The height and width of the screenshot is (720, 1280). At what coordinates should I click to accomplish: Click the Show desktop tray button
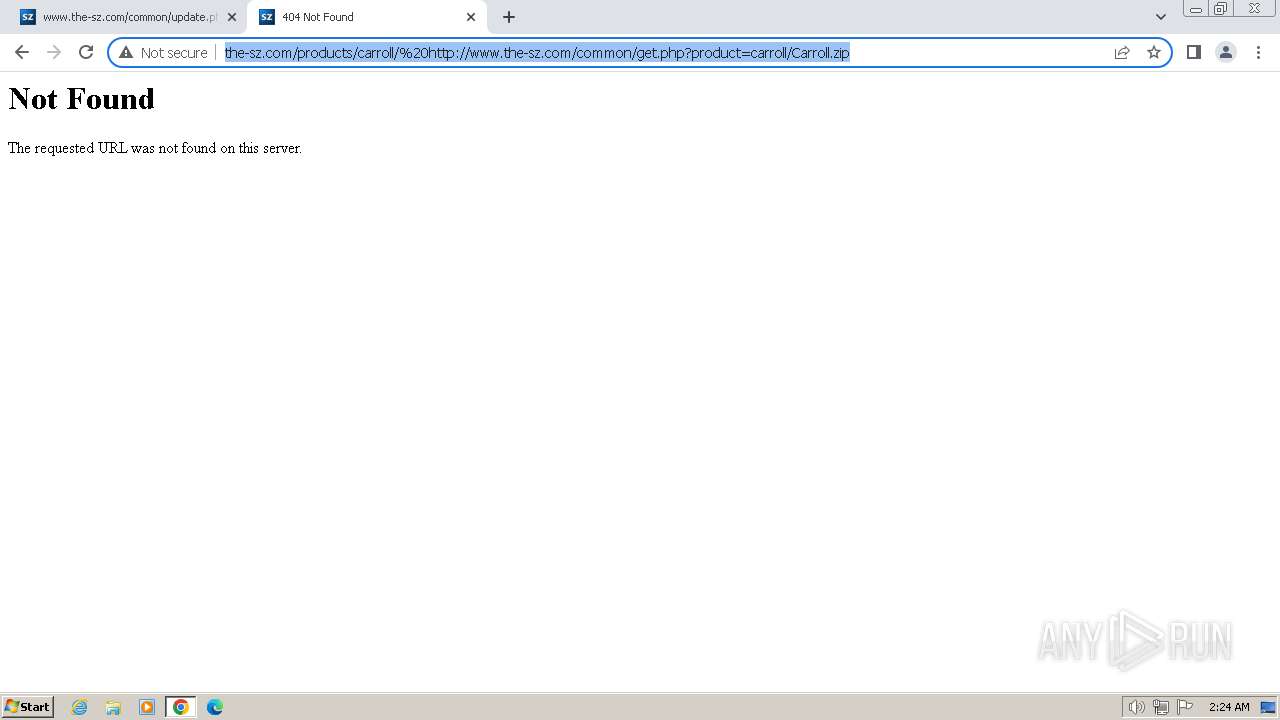[1268, 707]
